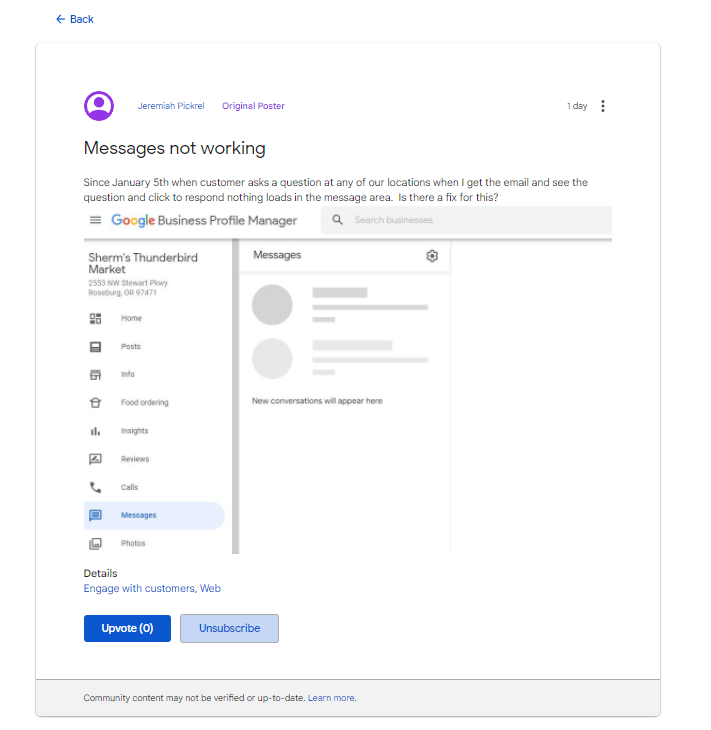Open the Learn more link
This screenshot has height=730, width=711.
[x=331, y=698]
